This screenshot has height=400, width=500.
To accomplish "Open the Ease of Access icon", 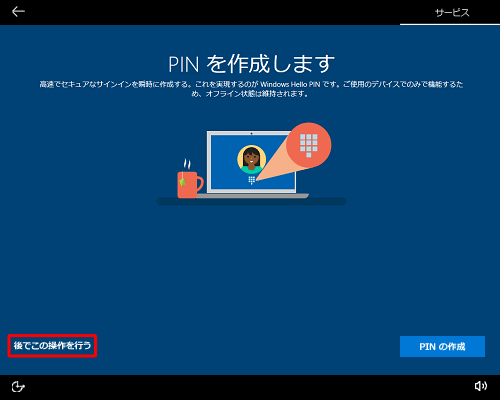I will pos(18,387).
